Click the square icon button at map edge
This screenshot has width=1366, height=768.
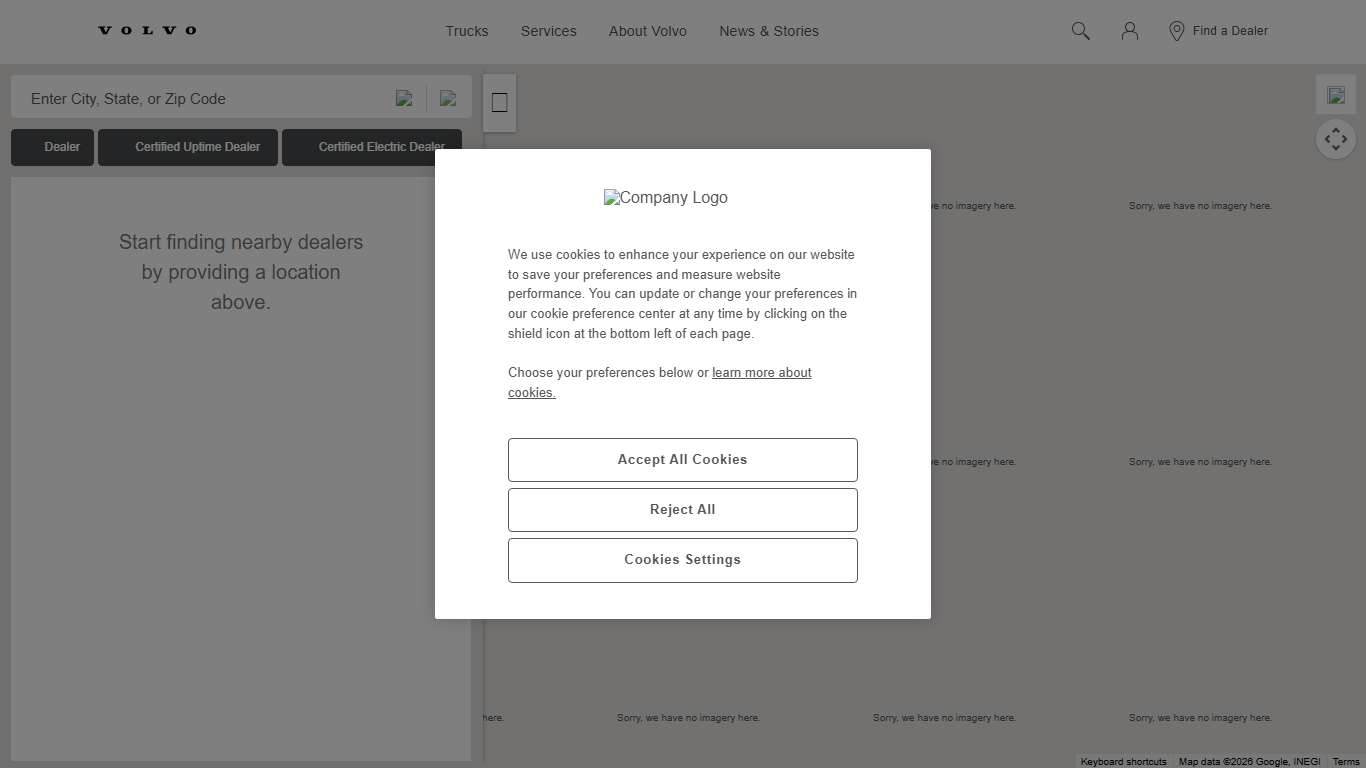(500, 103)
